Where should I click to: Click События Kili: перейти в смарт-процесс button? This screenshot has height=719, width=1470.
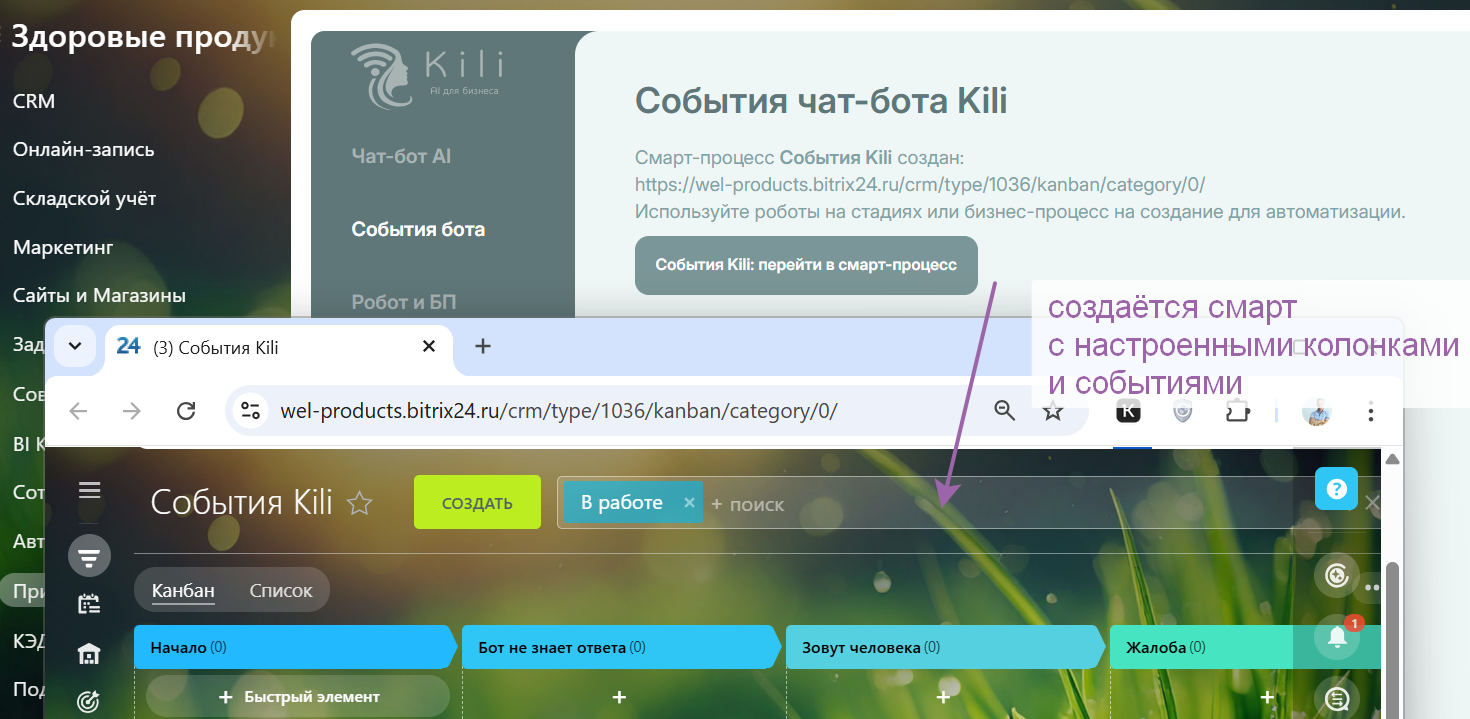pos(806,265)
